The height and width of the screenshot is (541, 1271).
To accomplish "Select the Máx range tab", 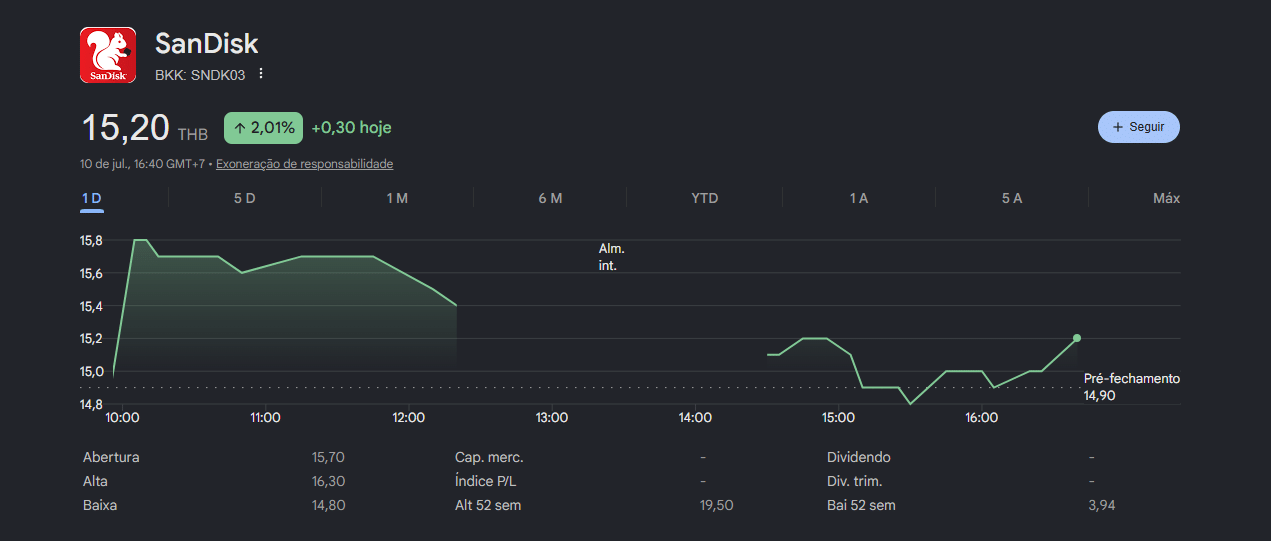I will (1166, 198).
